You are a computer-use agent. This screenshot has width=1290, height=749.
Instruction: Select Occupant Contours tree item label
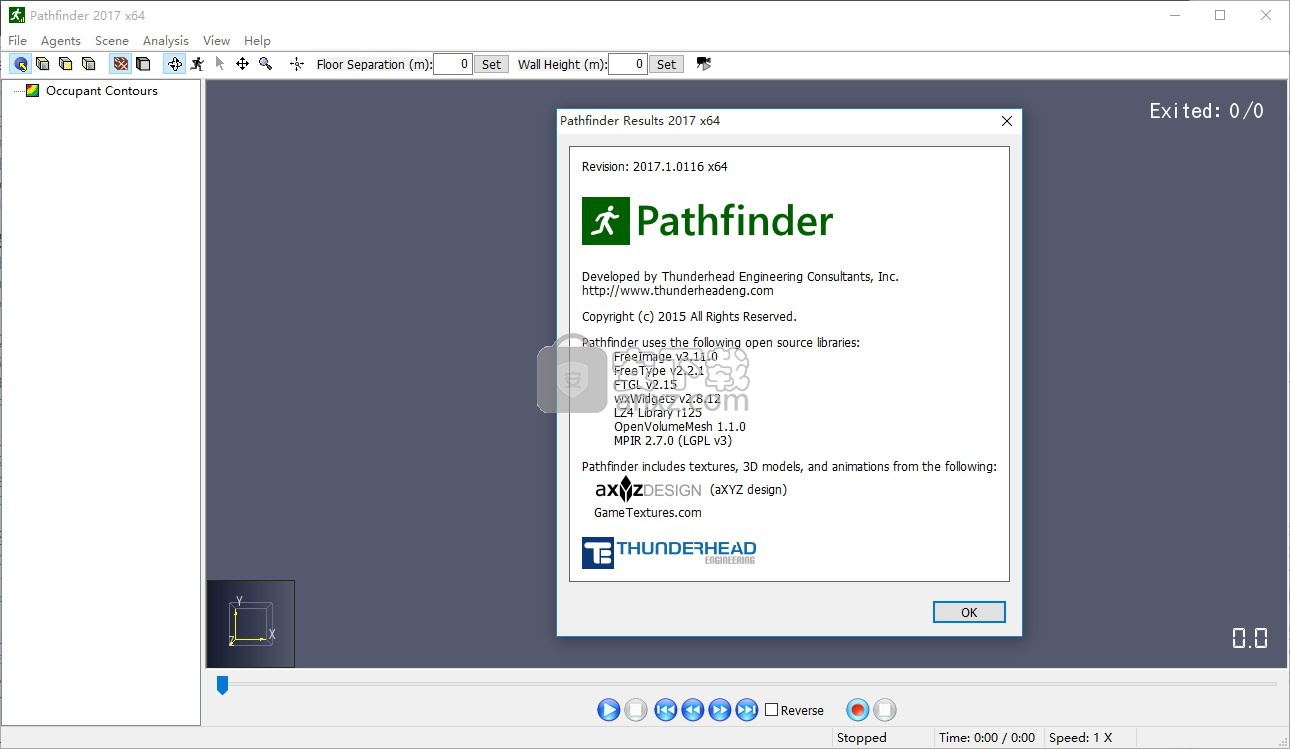[102, 90]
